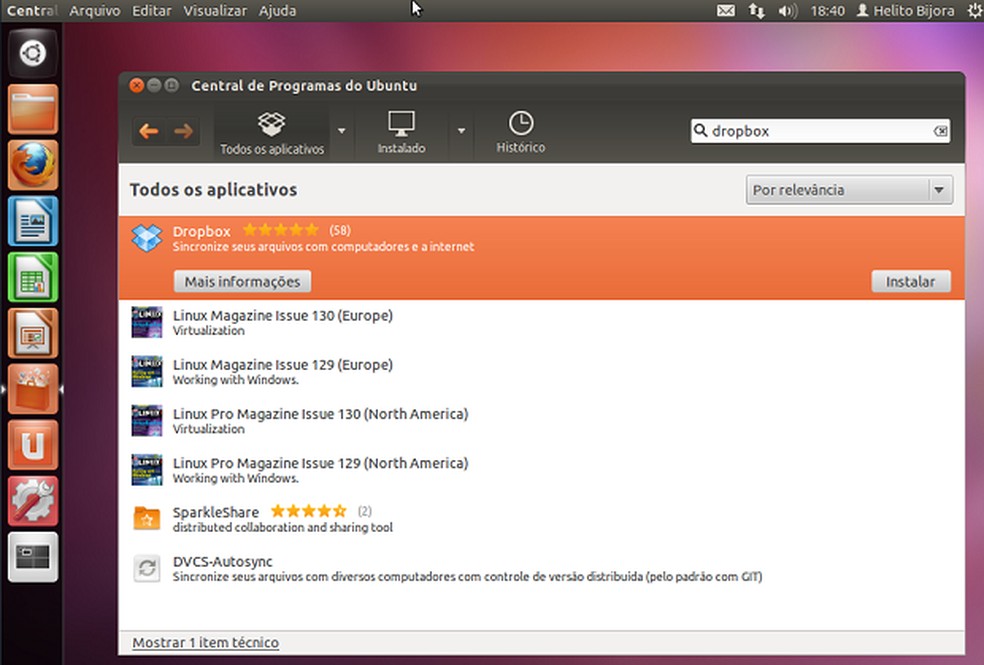Select the SparkleShare entry title
984x665 pixels.
(x=215, y=512)
